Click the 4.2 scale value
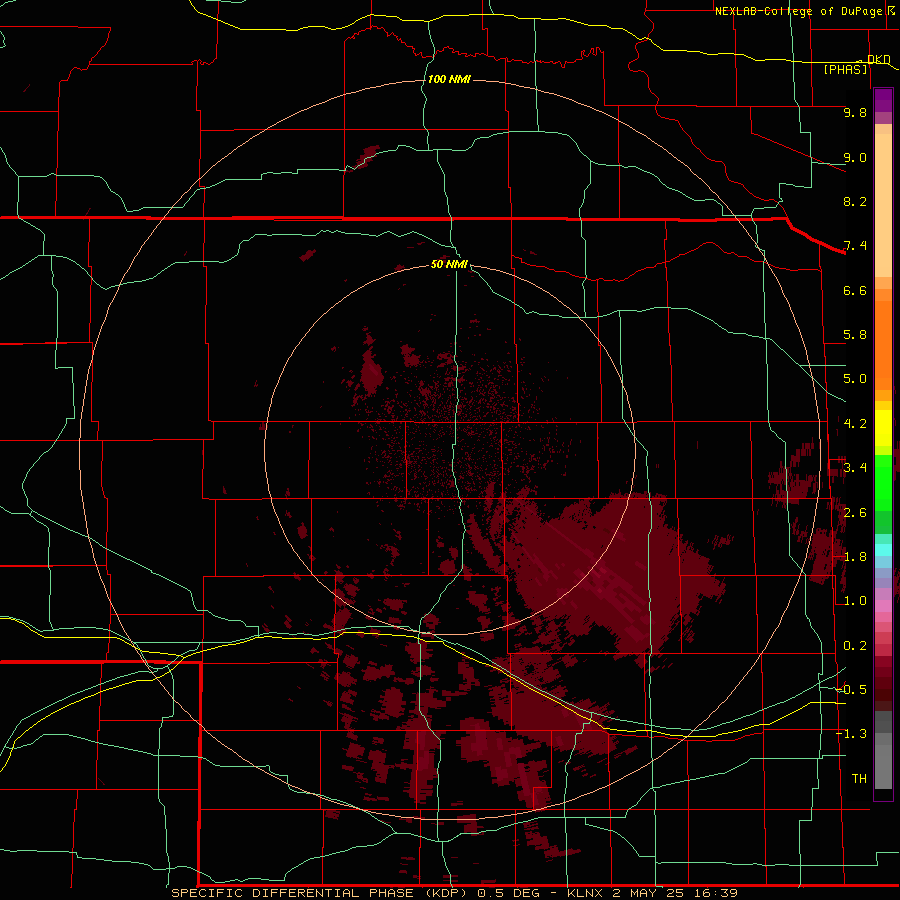900x900 pixels. point(855,424)
